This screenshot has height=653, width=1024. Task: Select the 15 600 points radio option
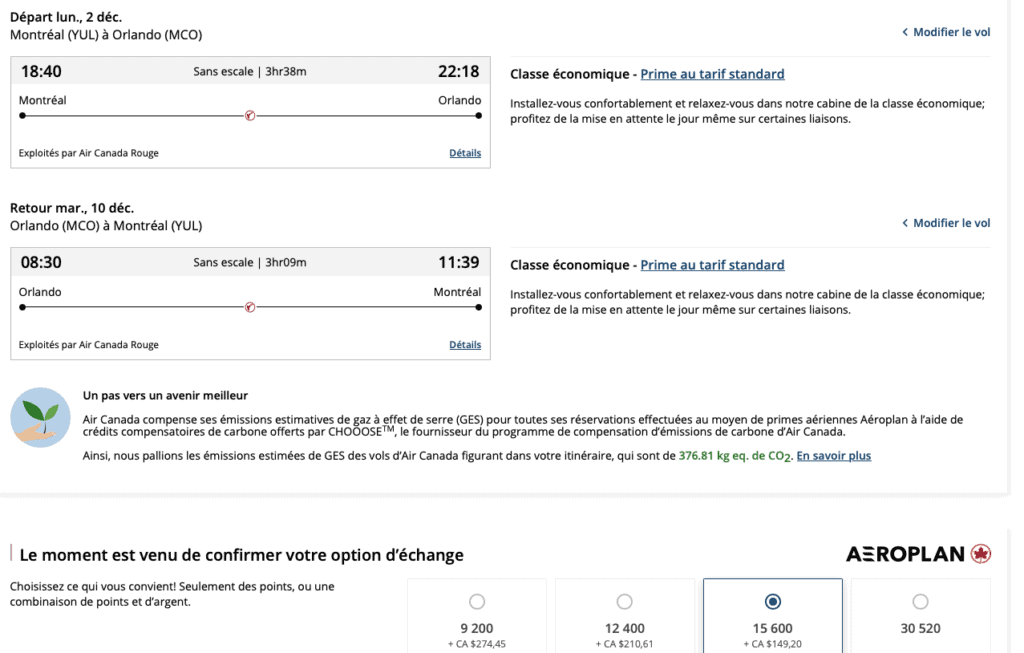point(773,602)
